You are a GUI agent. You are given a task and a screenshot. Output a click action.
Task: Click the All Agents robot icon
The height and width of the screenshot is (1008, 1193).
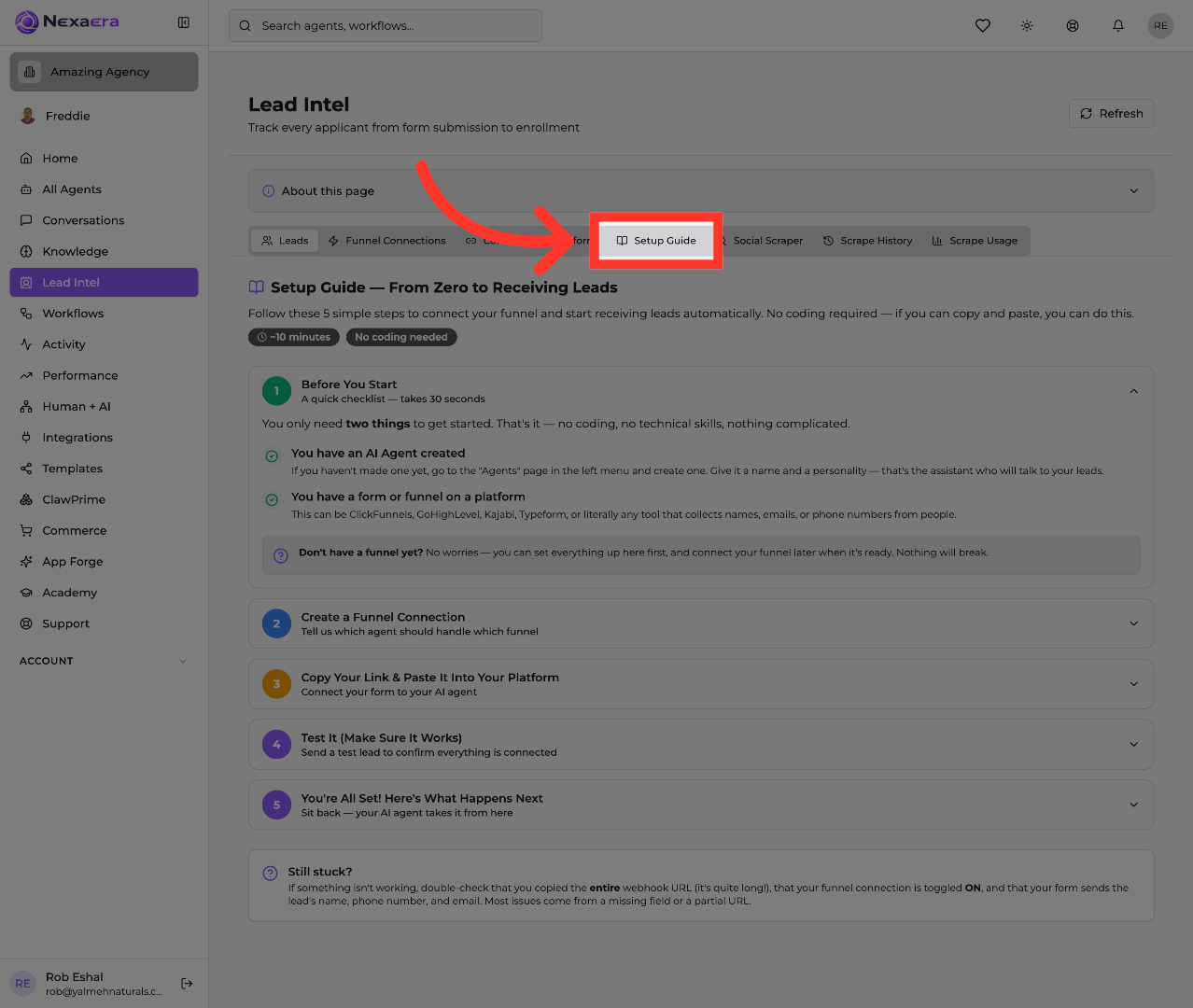(26, 189)
